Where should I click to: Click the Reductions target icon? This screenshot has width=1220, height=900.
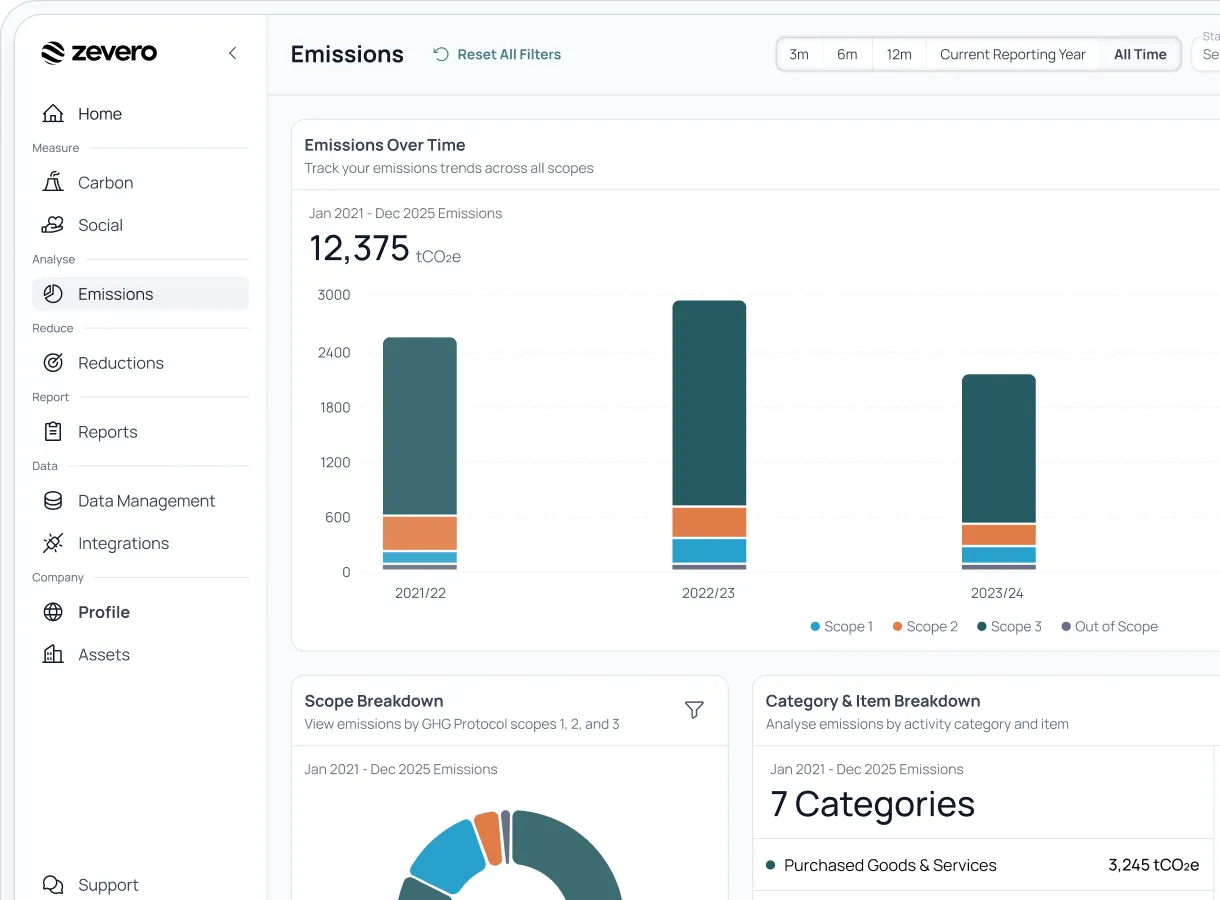coord(53,363)
